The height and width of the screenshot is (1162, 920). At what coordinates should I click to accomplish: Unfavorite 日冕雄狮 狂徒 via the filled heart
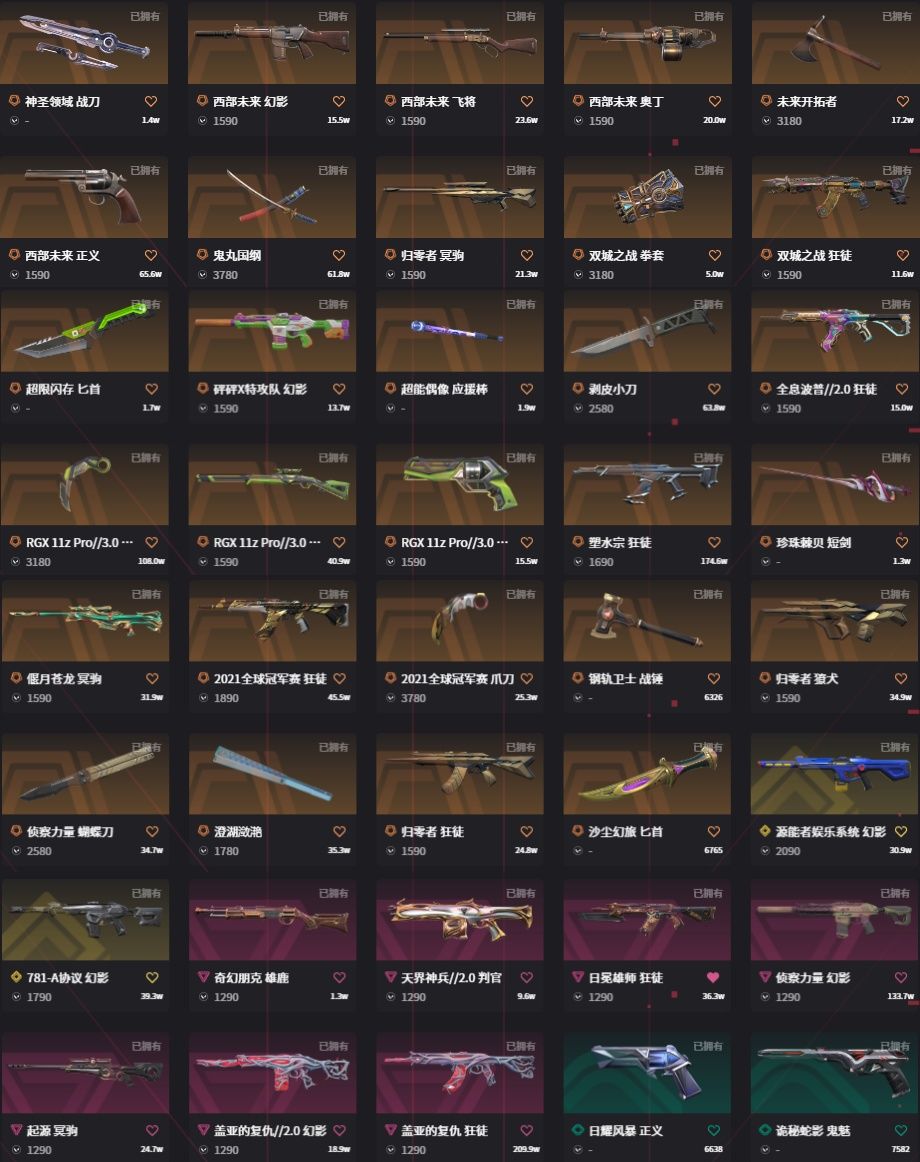pos(713,977)
